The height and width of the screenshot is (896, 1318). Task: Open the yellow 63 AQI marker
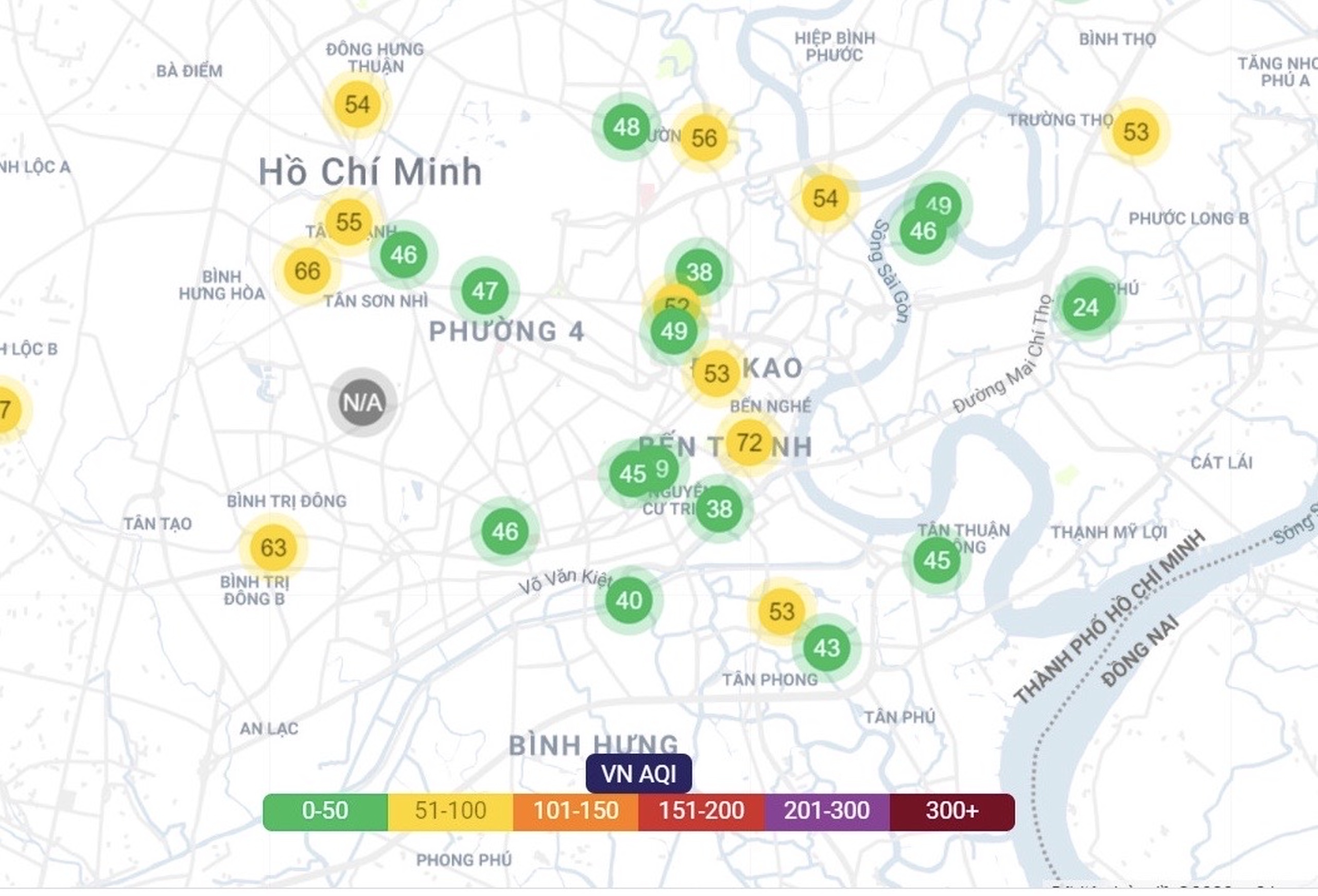click(273, 548)
